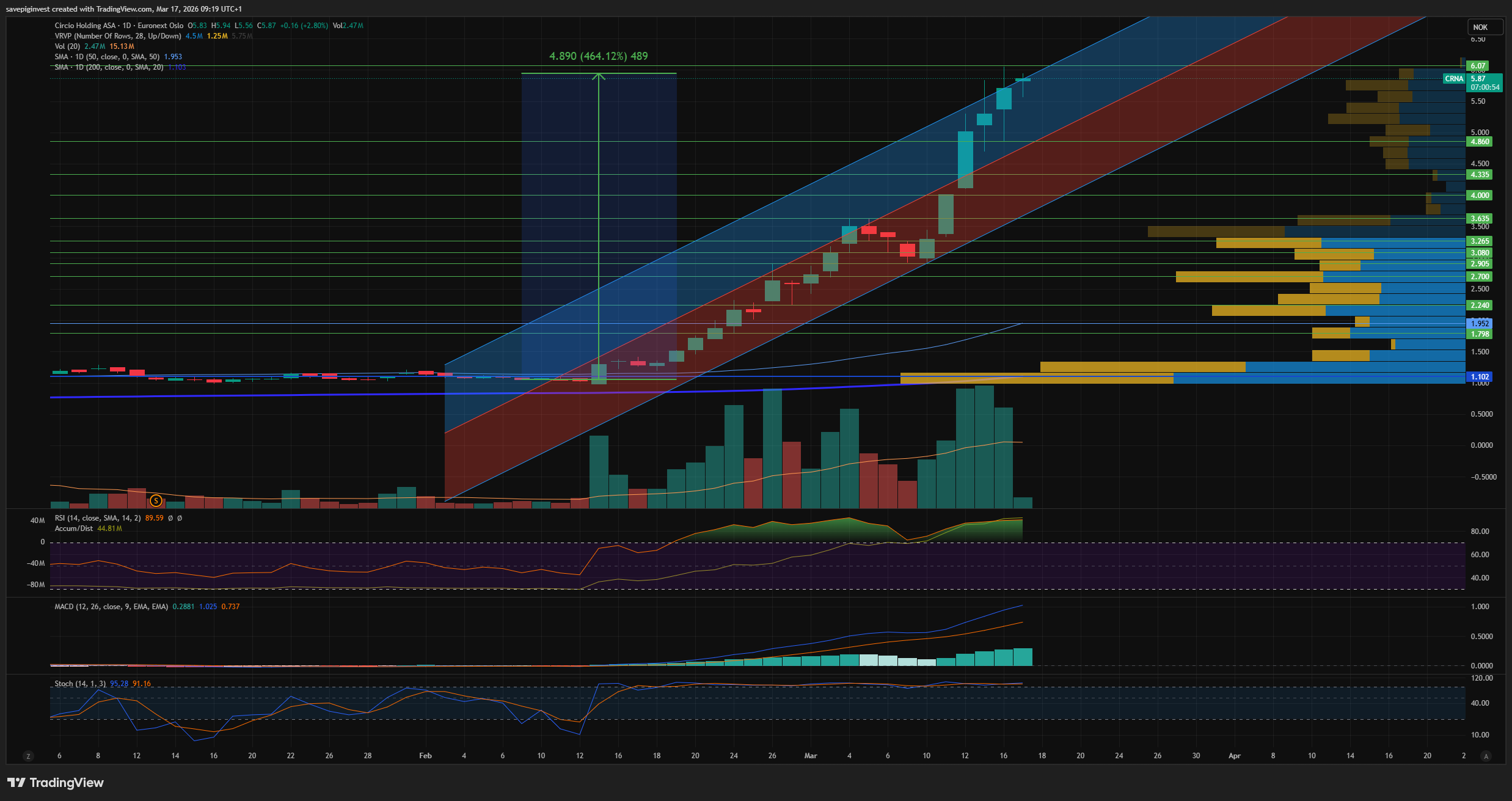Screen dimensions: 1512x801
Task: Click the CRNA symbol price tag
Action: click(1454, 79)
